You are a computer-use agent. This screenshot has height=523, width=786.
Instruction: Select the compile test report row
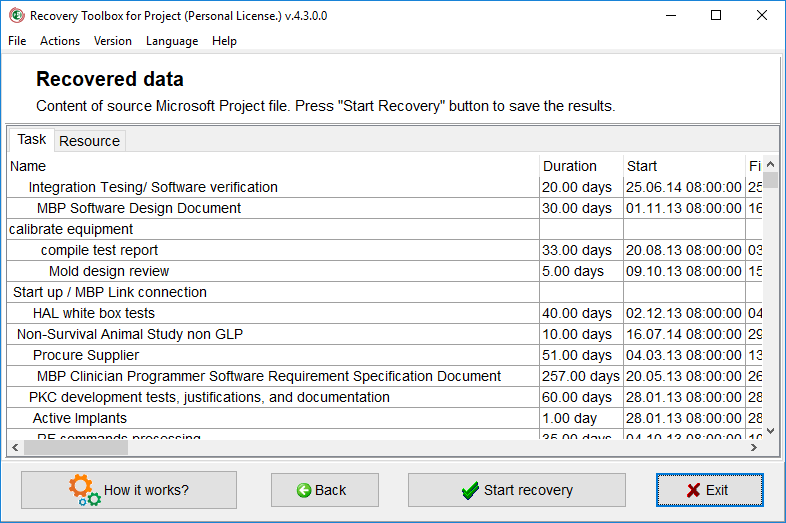[384, 250]
